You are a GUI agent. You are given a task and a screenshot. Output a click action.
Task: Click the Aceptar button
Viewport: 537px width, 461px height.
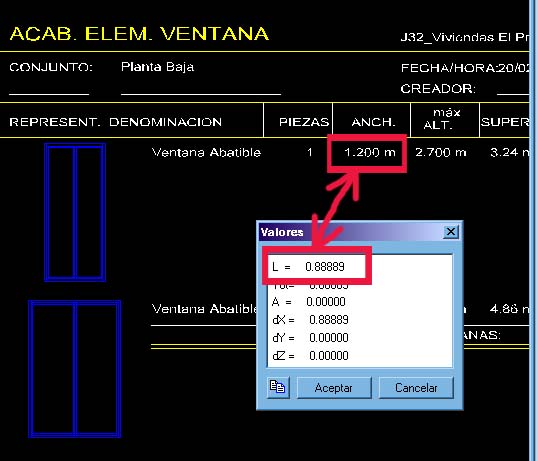[334, 388]
